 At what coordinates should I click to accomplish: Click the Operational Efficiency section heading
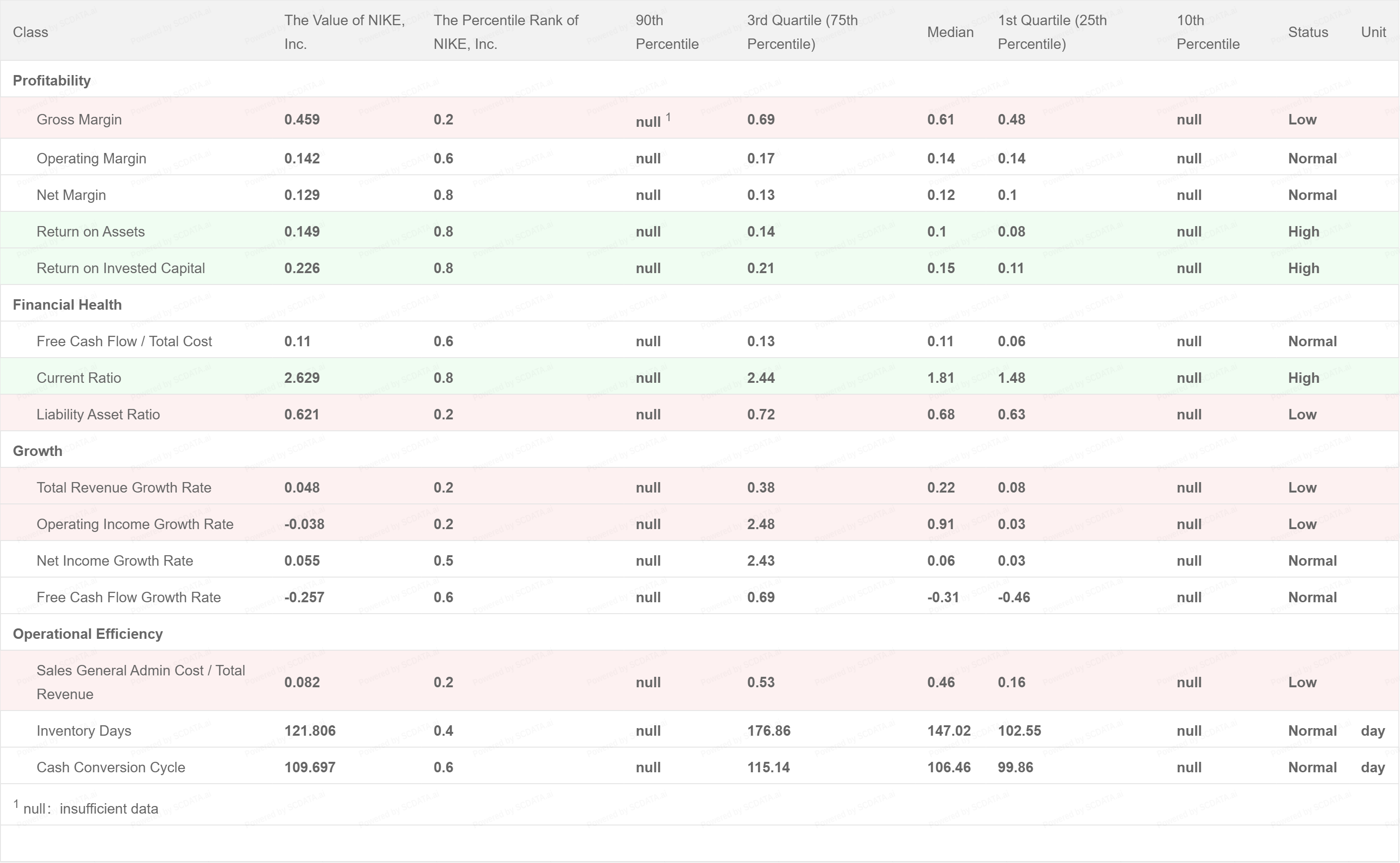pos(87,634)
